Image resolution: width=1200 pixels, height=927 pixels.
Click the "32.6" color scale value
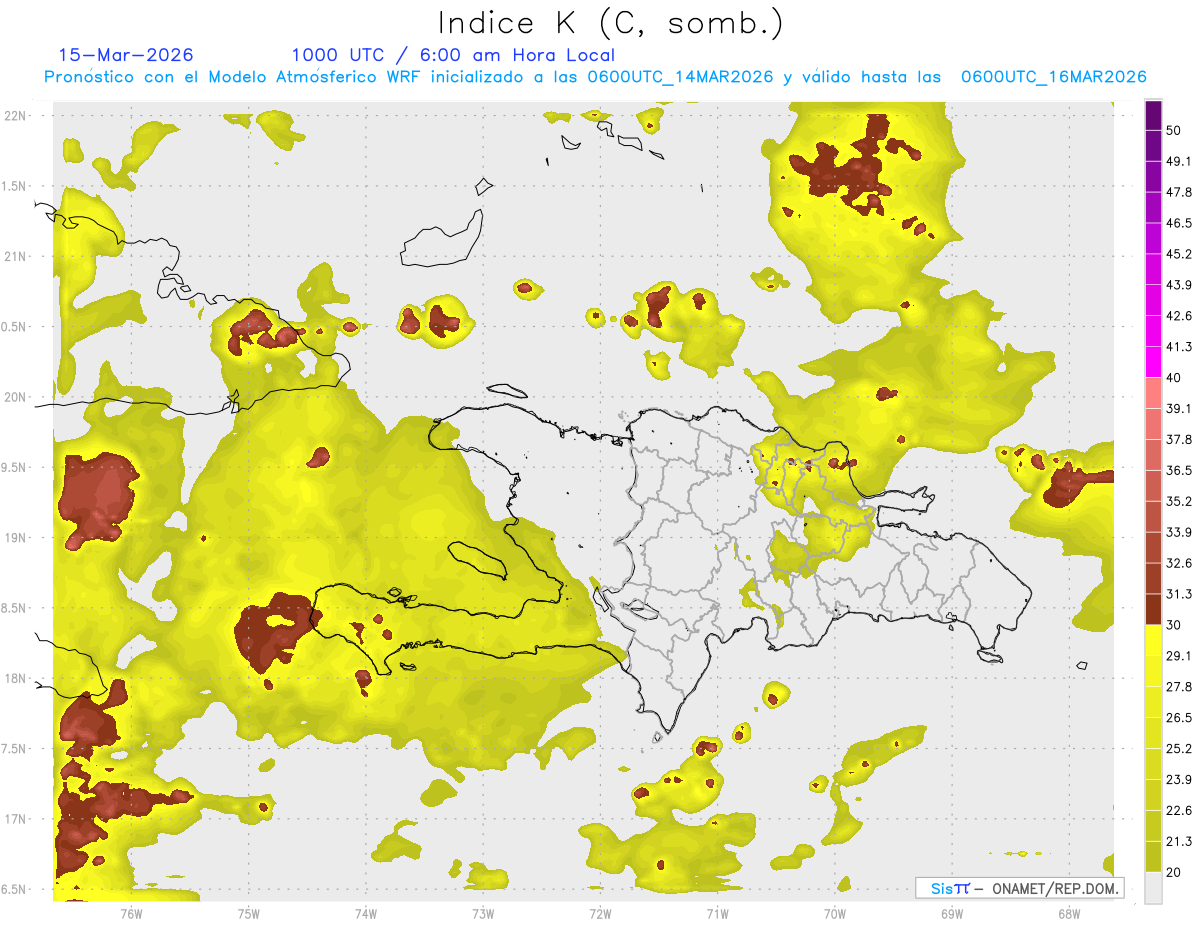pos(1180,563)
